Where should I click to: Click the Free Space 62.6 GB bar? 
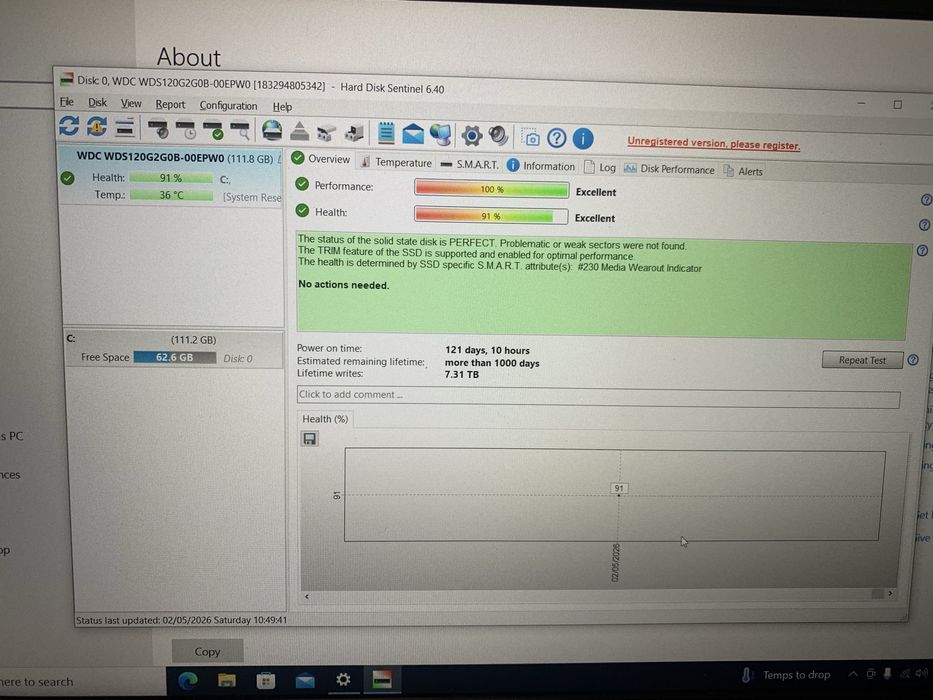pos(174,357)
